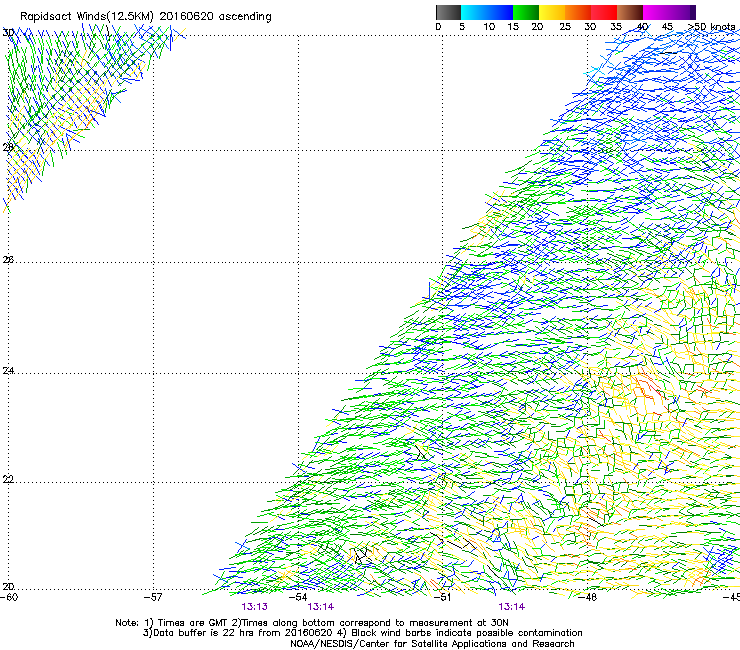
Task: Select the yellow 20–25 knots legend swatch
Action: coord(552,12)
